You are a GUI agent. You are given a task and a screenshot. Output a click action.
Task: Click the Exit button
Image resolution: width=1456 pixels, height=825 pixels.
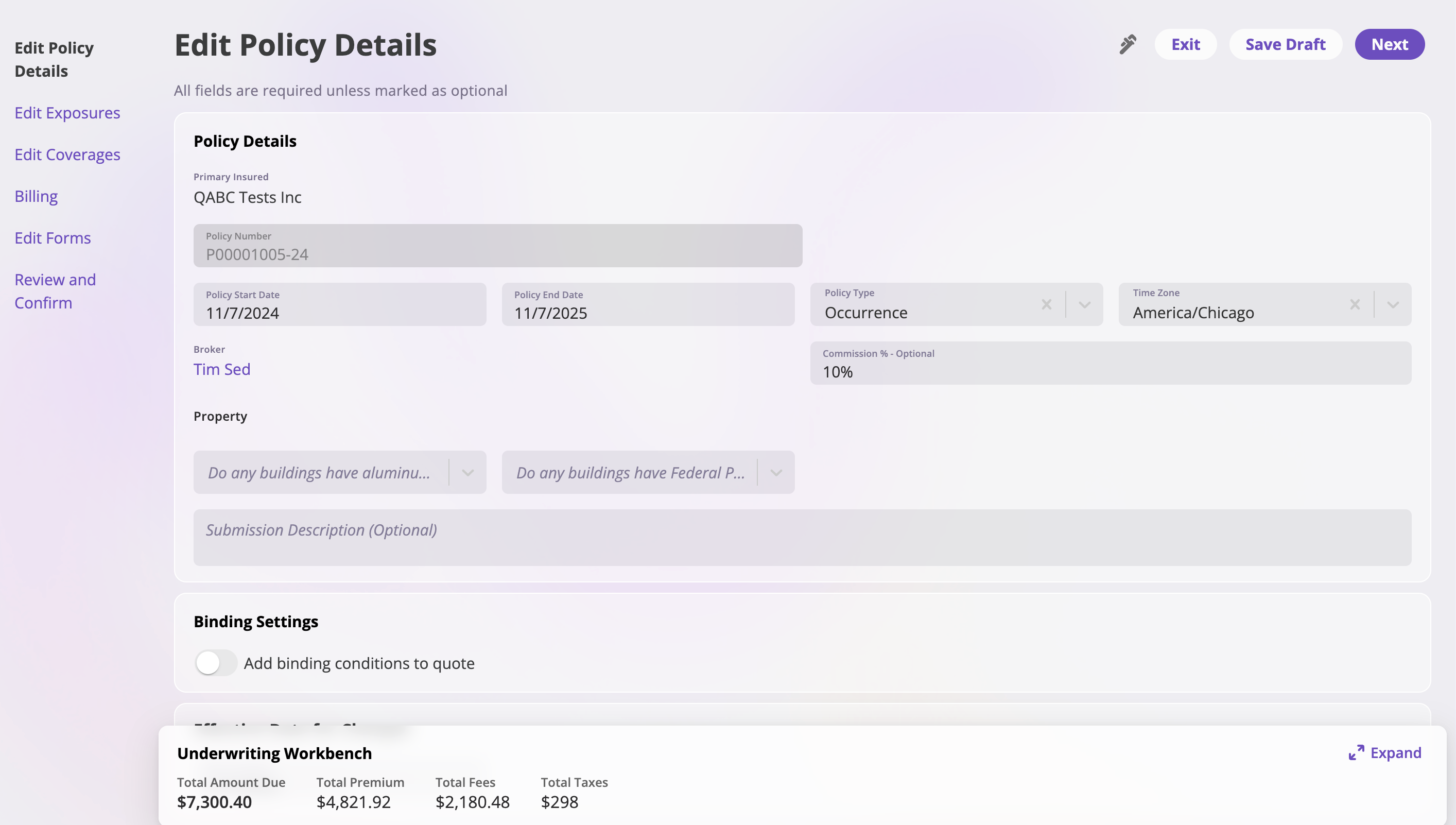(x=1185, y=44)
